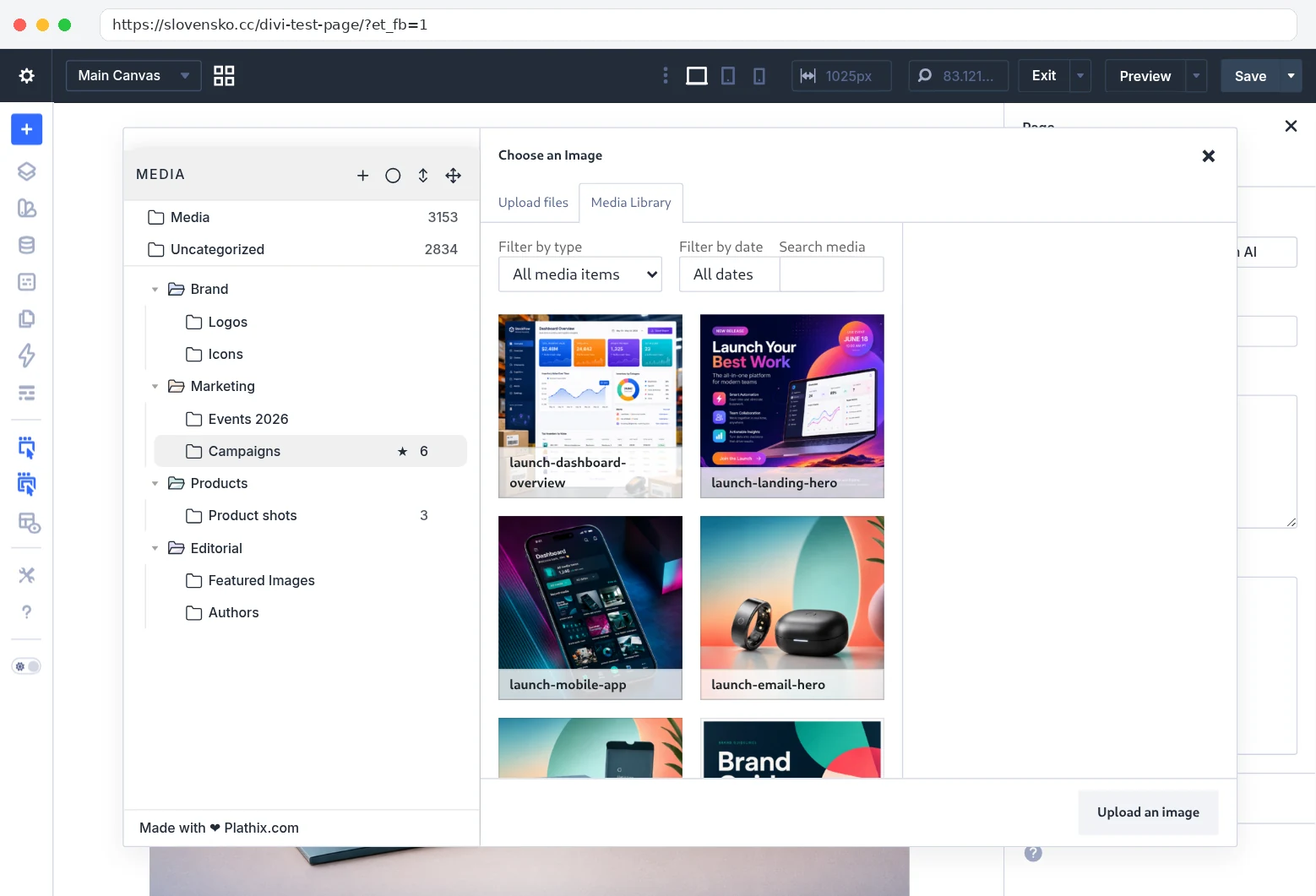Add a new media folder with plus icon

tap(363, 176)
